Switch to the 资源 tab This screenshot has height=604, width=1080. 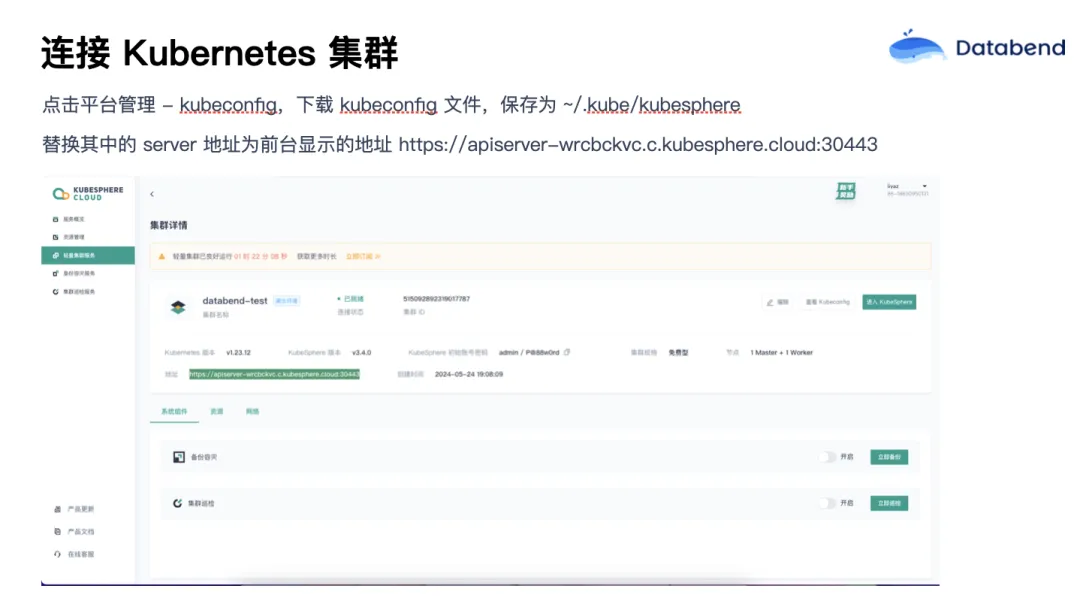pos(217,411)
